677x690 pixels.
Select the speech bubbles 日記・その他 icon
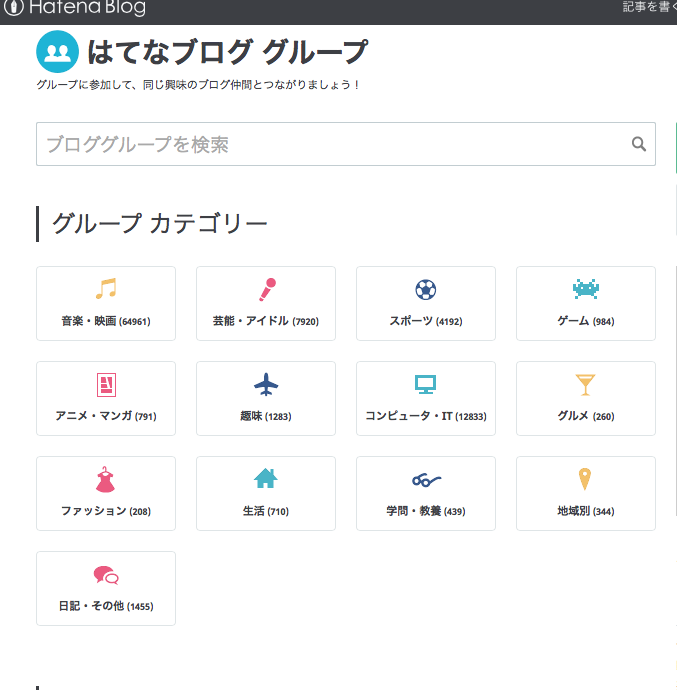pos(106,575)
